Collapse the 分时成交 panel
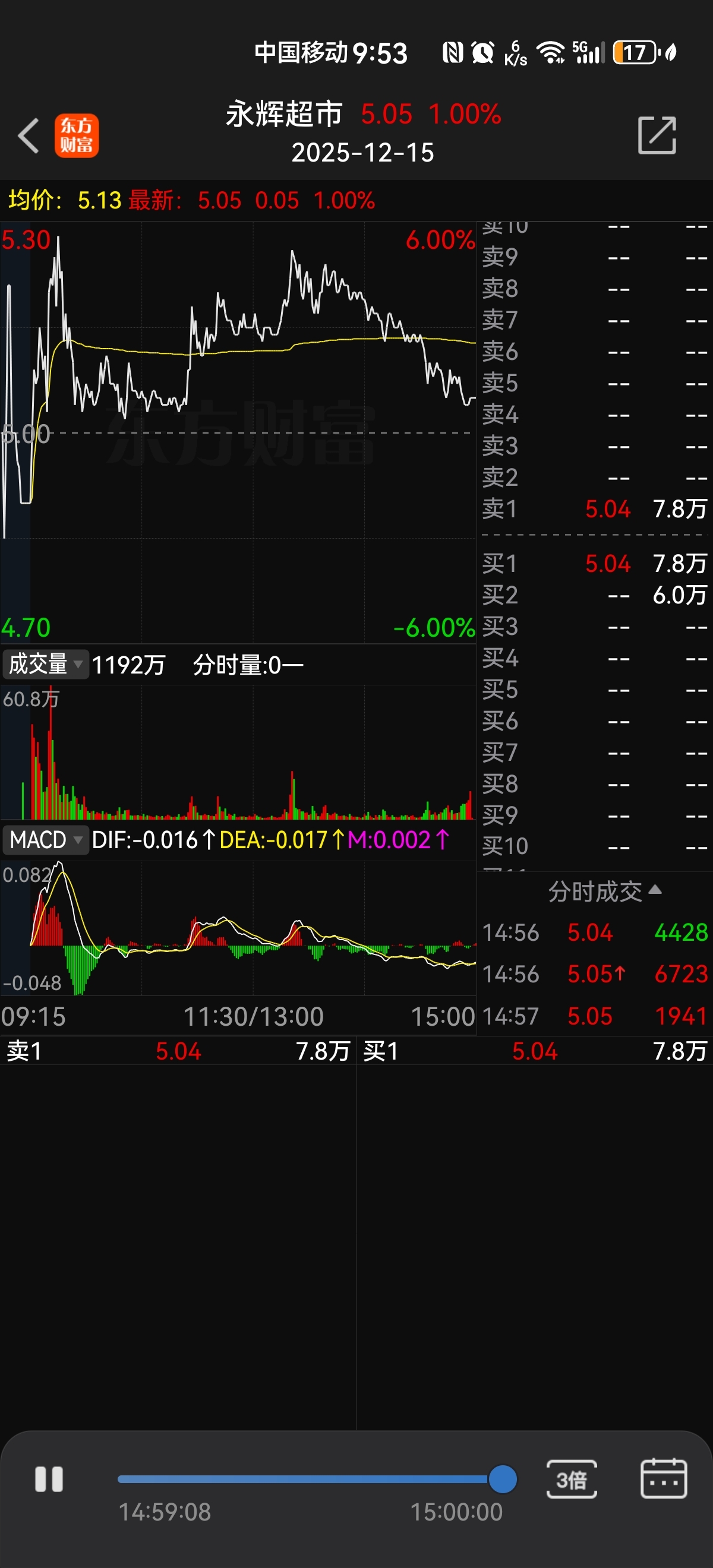713x1568 pixels. pos(605,891)
